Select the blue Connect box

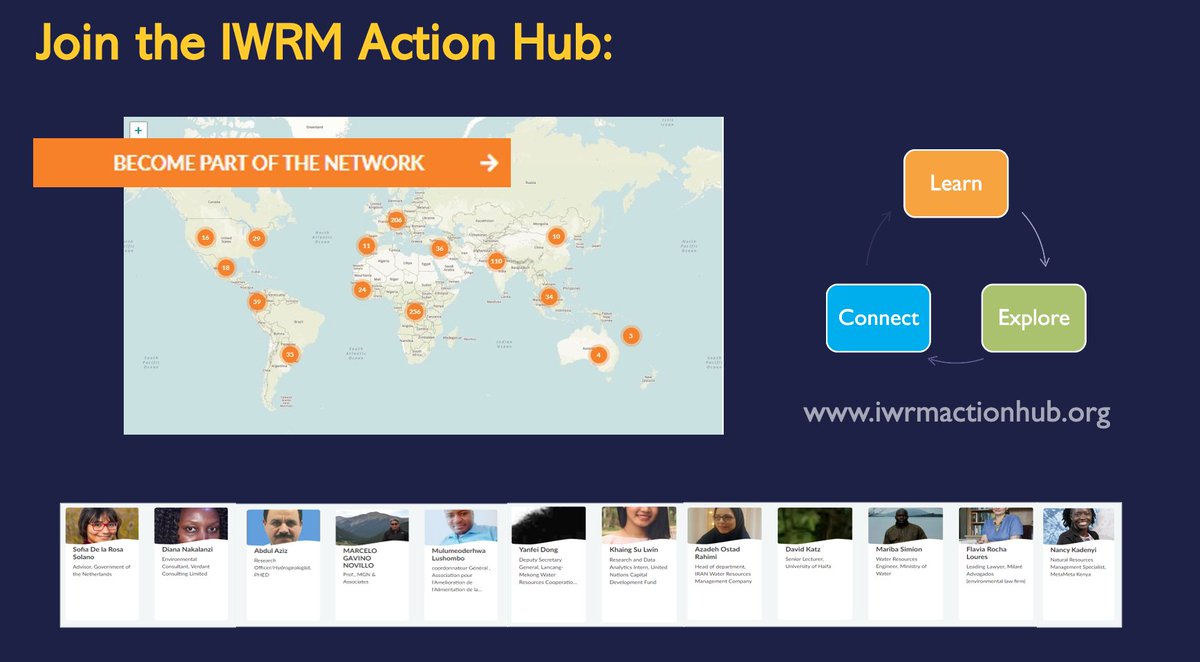point(878,318)
